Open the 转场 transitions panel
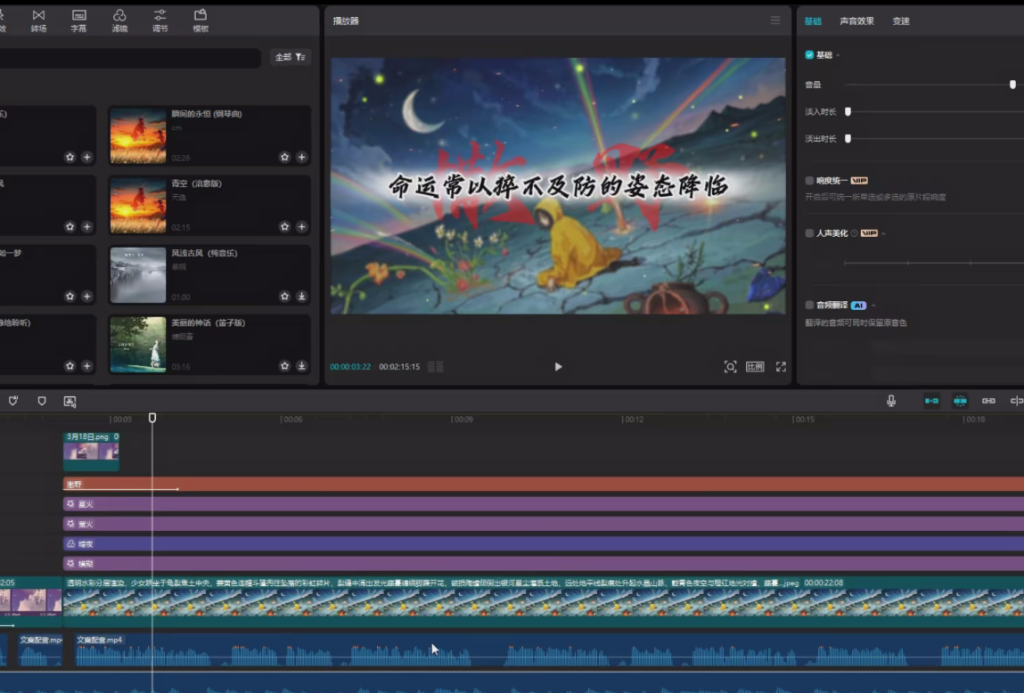 coord(38,20)
